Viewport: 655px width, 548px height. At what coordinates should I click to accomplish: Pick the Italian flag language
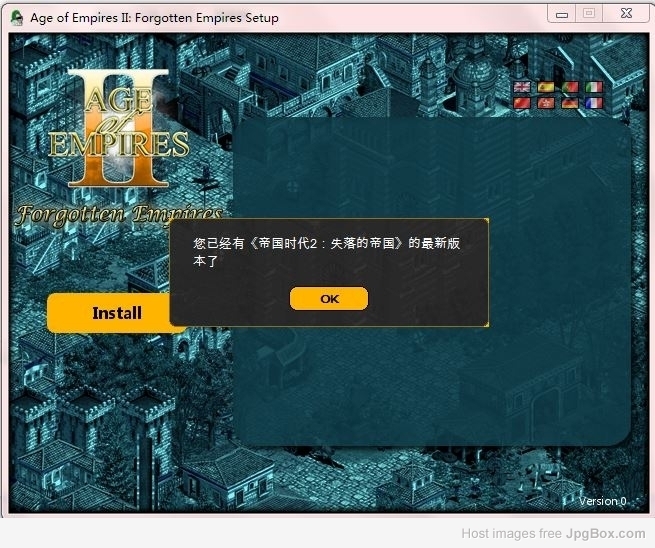[594, 88]
